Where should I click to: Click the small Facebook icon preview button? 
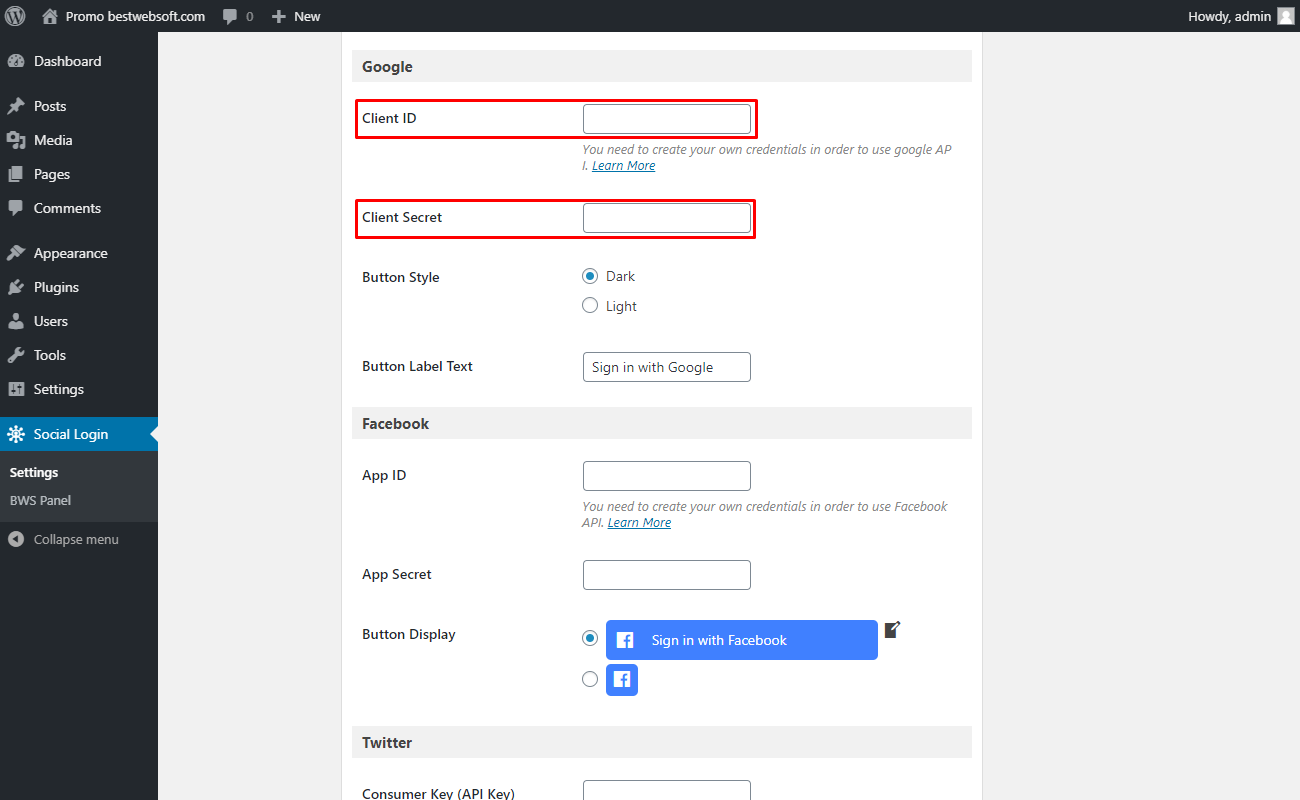point(622,680)
